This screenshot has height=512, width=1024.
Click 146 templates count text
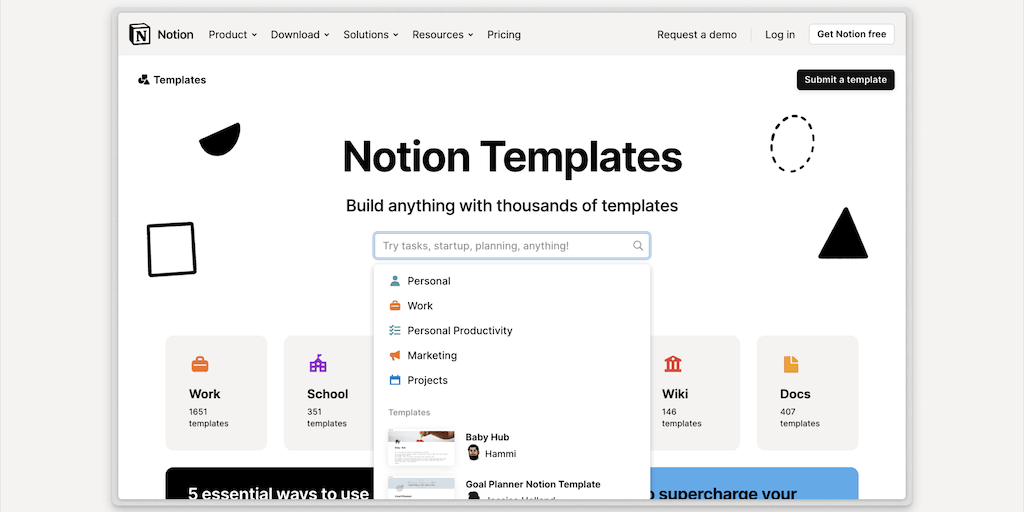point(681,417)
